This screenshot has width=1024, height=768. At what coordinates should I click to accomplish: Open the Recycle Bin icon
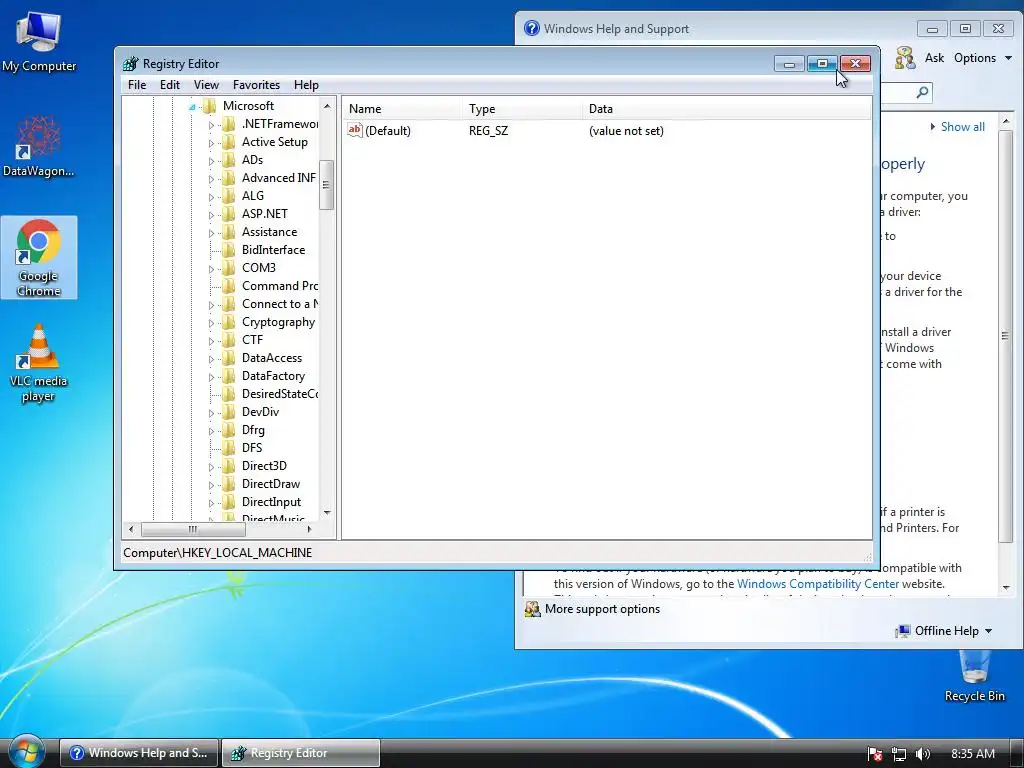(974, 676)
